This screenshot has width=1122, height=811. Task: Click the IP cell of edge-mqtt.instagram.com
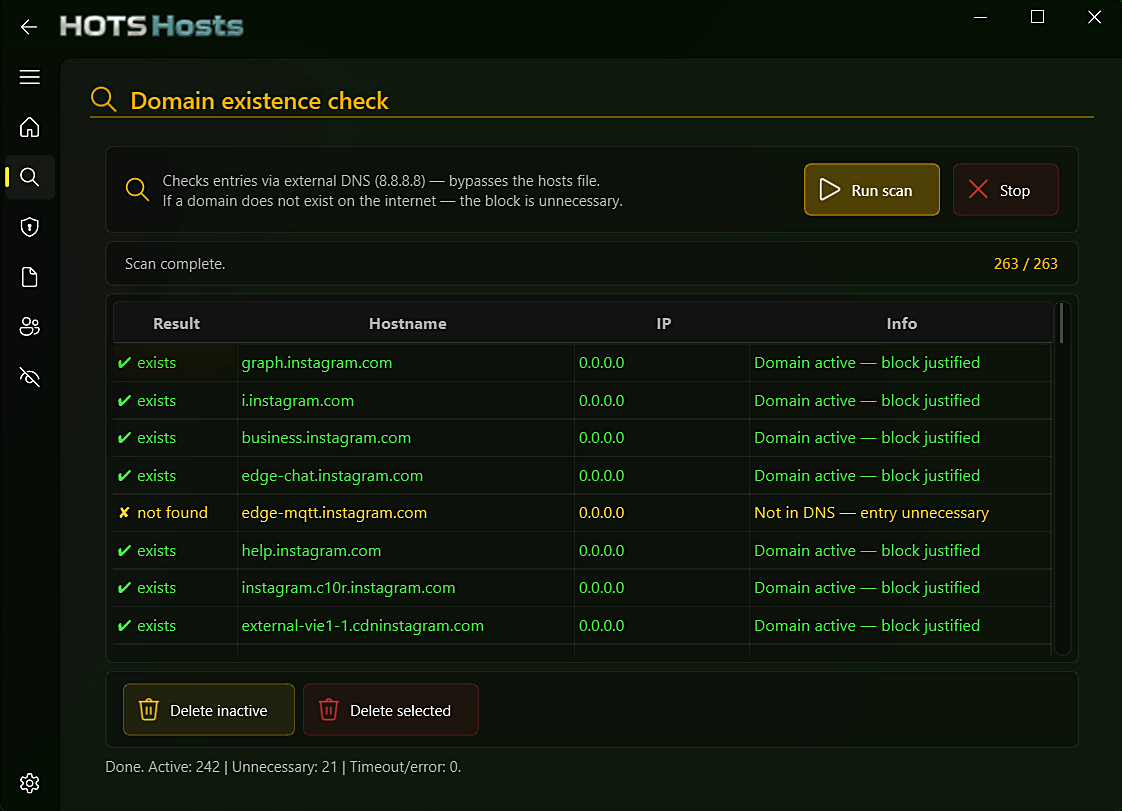click(662, 513)
